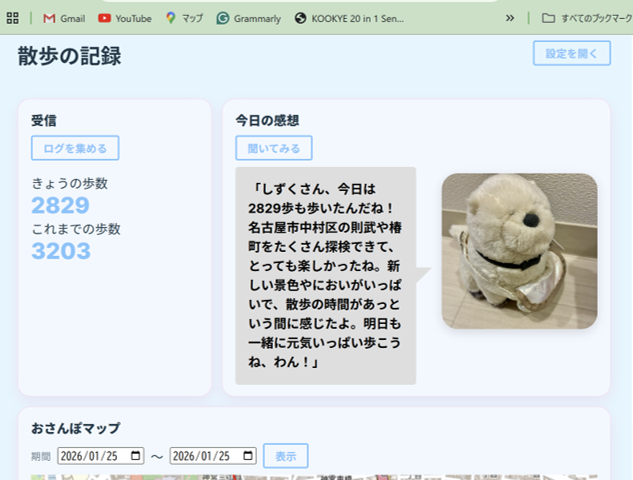
Task: Click the ログを集める button
Action: [x=75, y=148]
